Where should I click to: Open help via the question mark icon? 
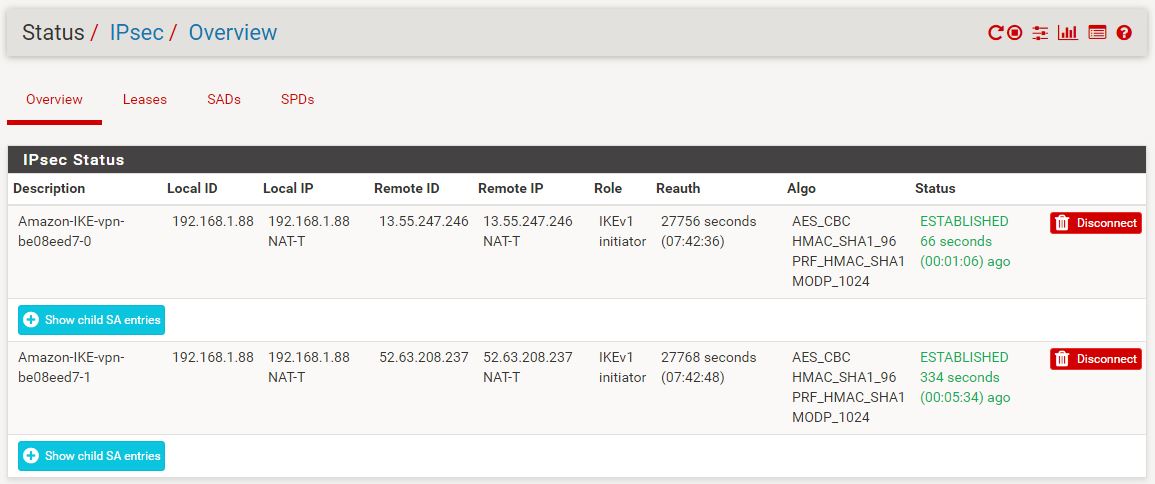[x=1124, y=32]
